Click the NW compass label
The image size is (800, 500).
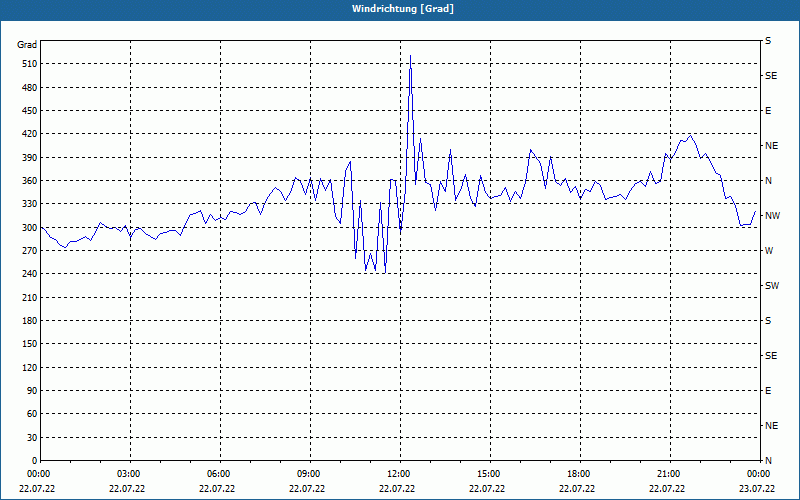772,216
